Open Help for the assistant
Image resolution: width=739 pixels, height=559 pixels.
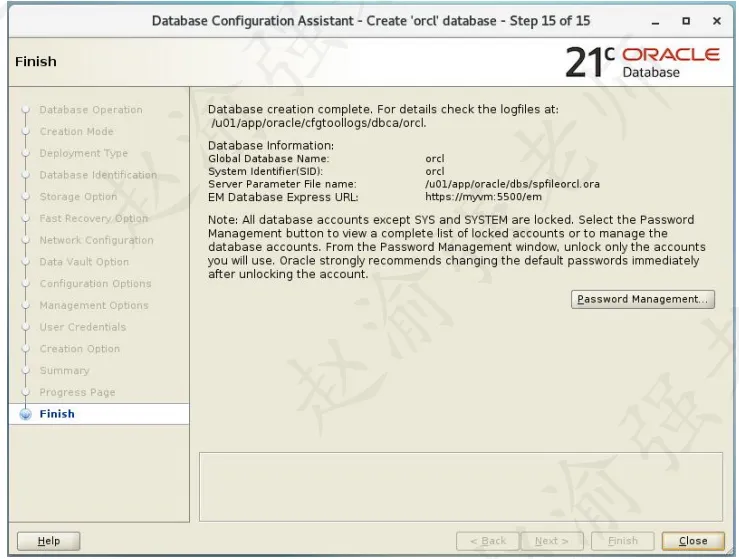click(x=49, y=541)
